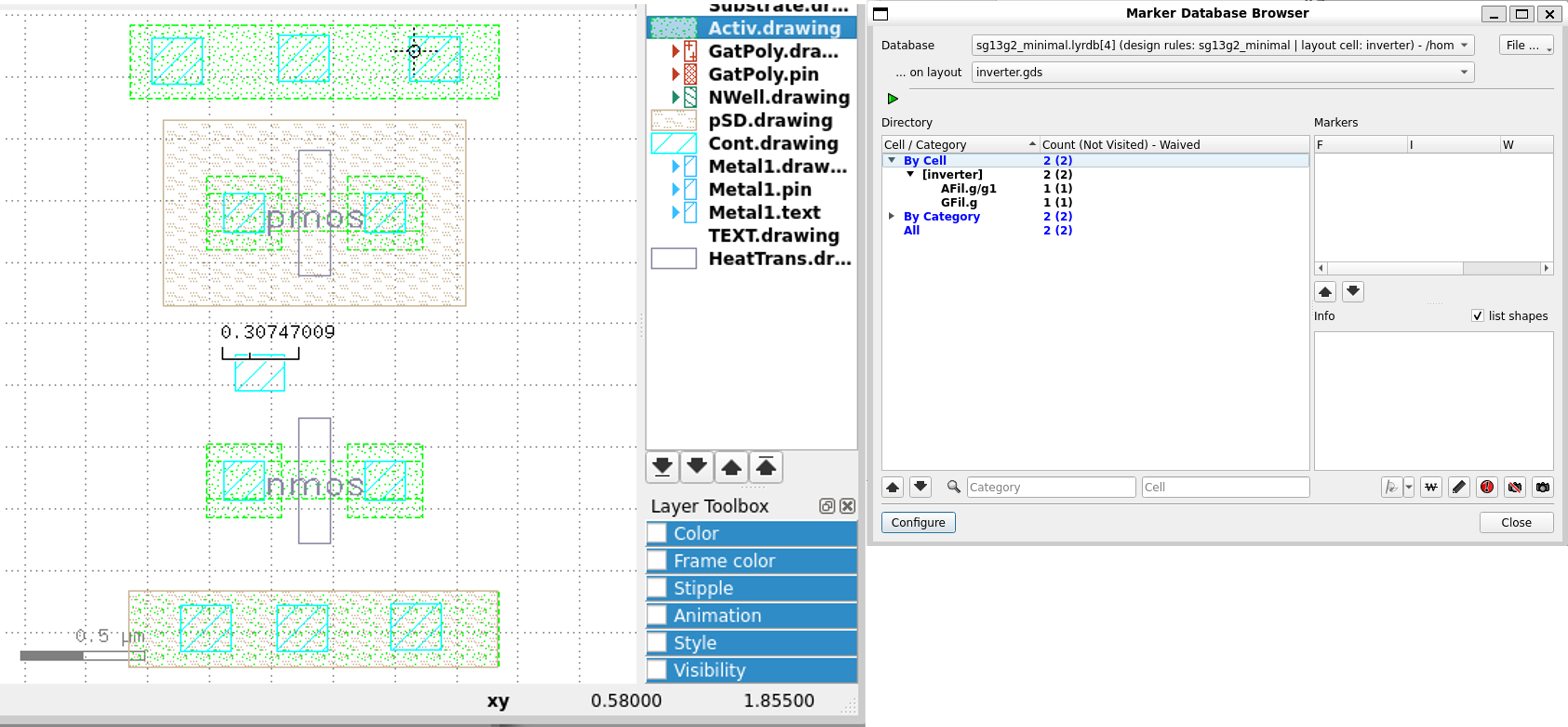Viewport: 1568px width, 727px height.
Task: Move layer to top arrow icon
Action: click(766, 468)
